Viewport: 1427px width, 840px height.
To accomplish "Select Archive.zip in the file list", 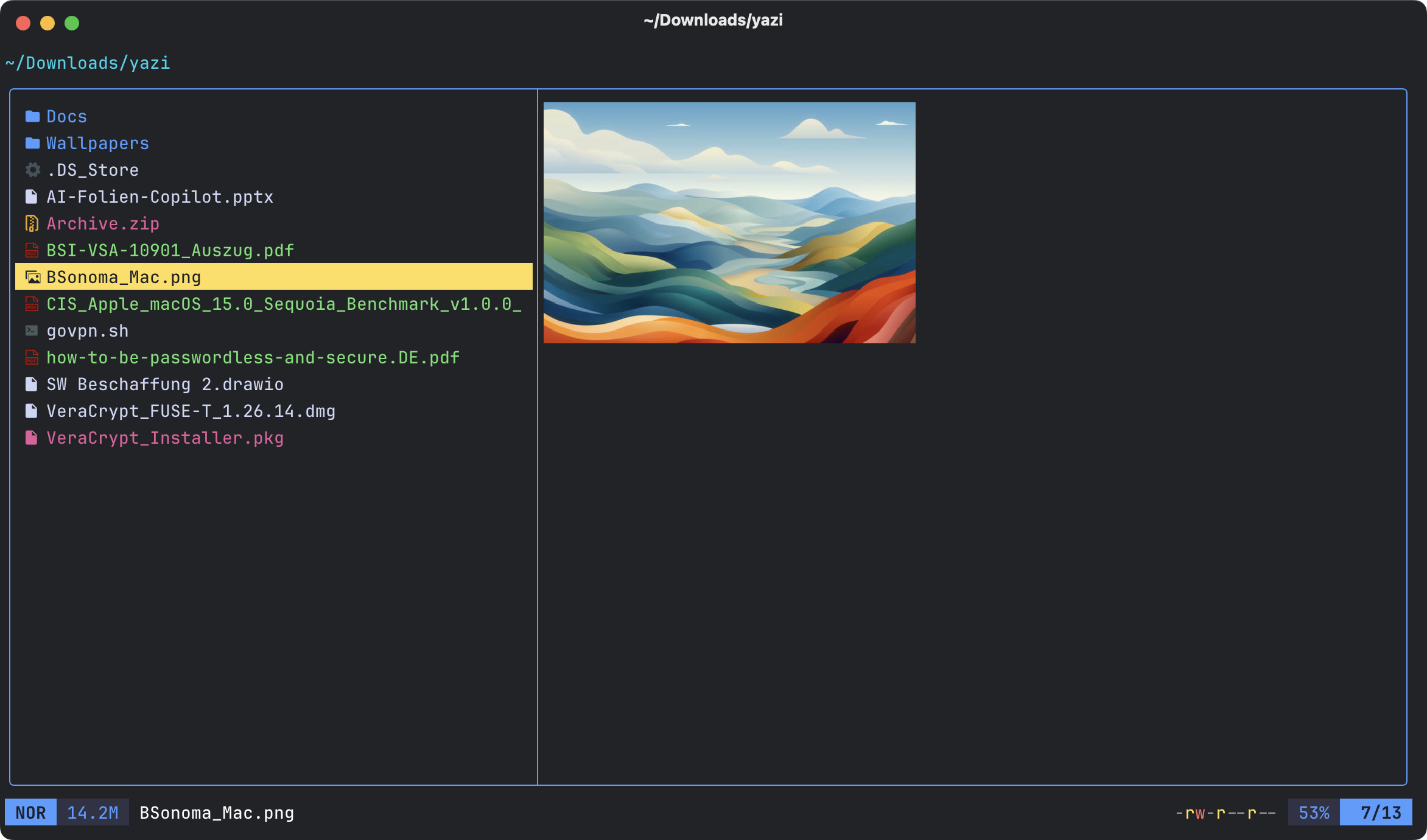I will (103, 223).
